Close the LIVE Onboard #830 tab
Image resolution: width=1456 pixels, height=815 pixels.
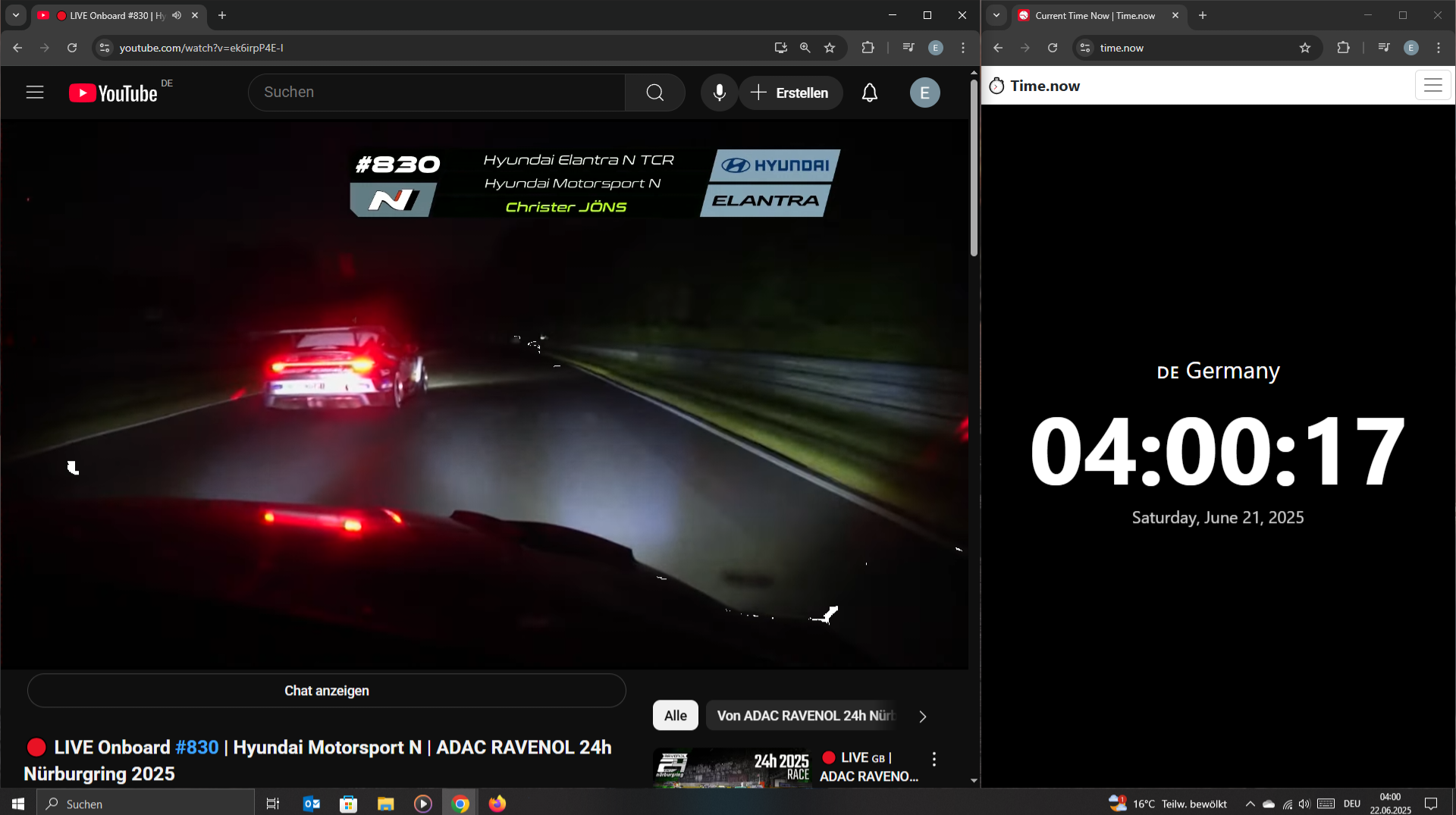coord(195,15)
